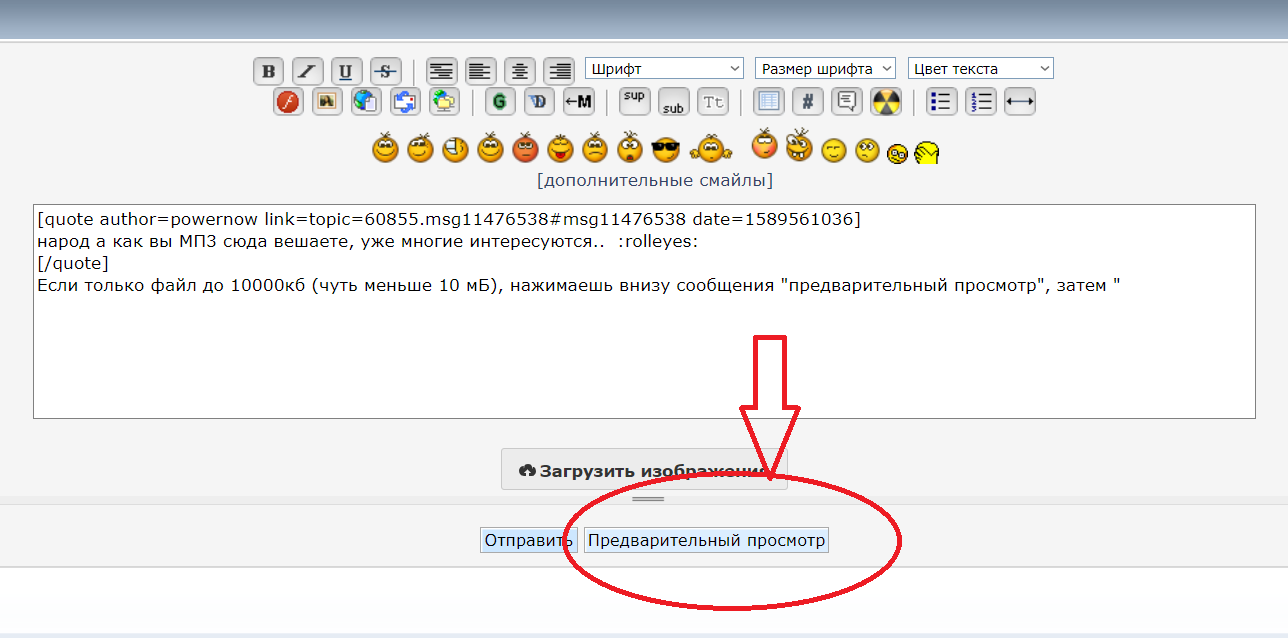1288x638 pixels.
Task: Insert the sad frowning smiley
Action: click(x=595, y=149)
